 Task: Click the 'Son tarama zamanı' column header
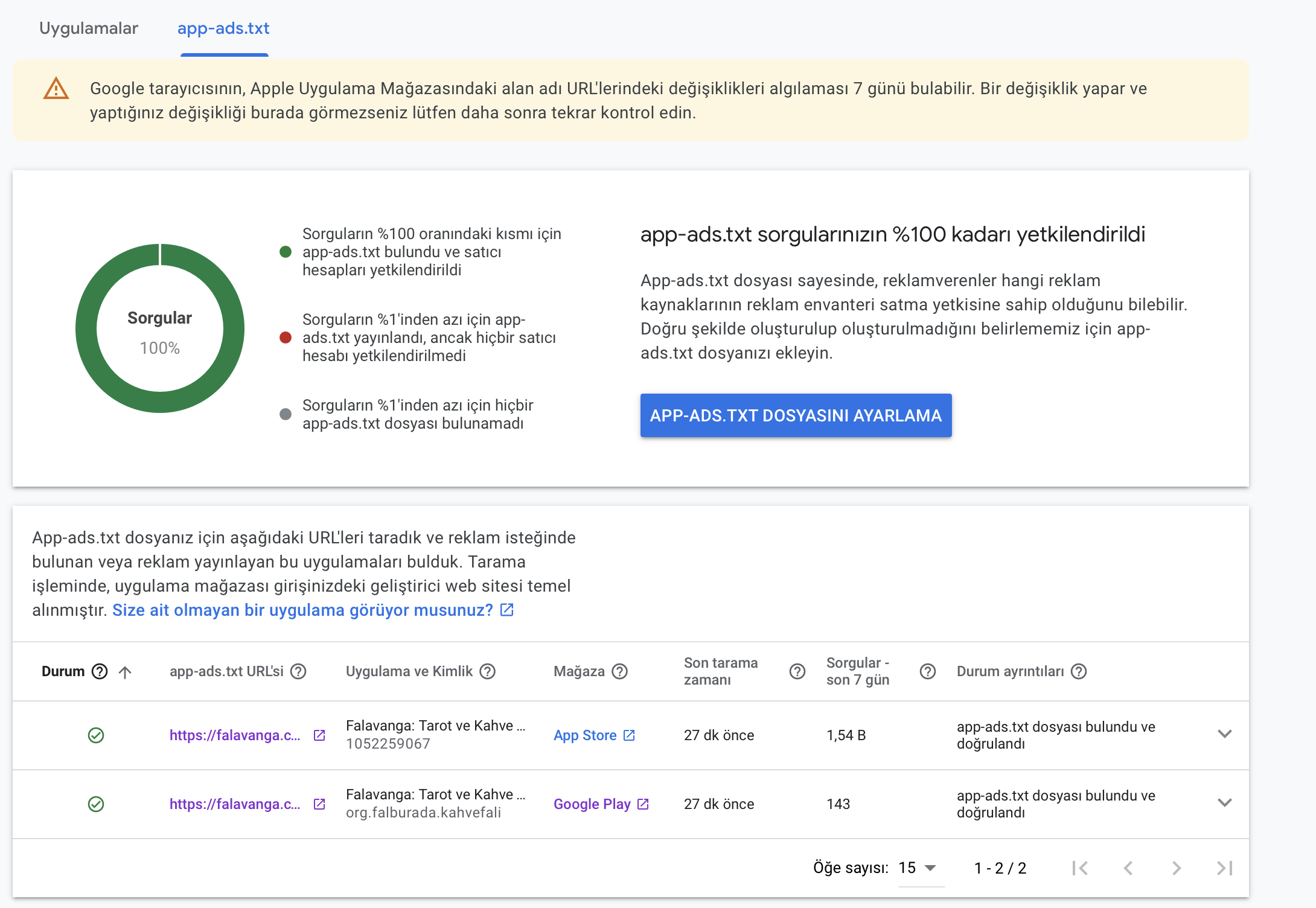point(721,671)
